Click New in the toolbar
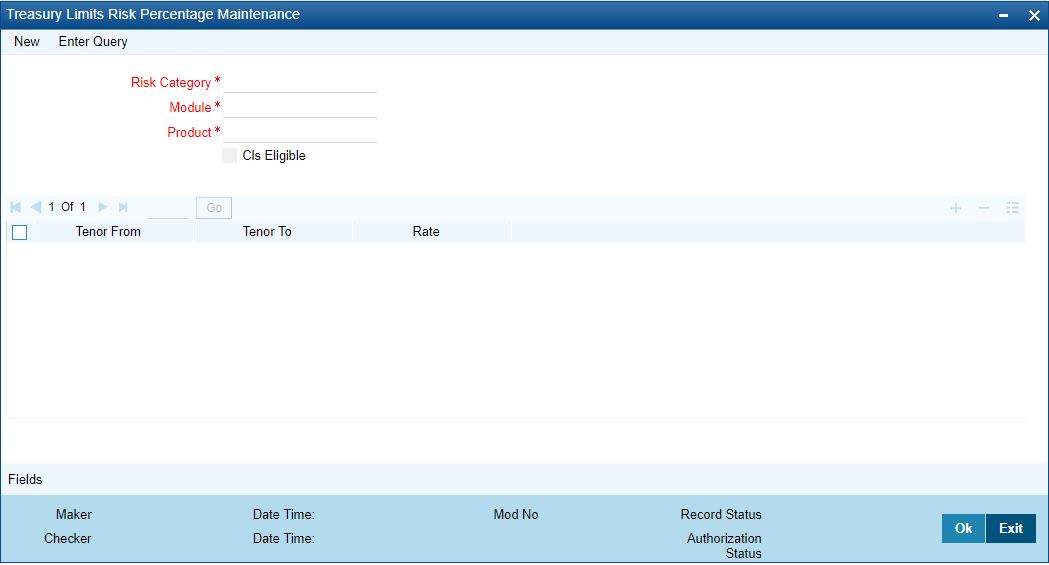The width and height of the screenshot is (1049, 565). click(27, 41)
